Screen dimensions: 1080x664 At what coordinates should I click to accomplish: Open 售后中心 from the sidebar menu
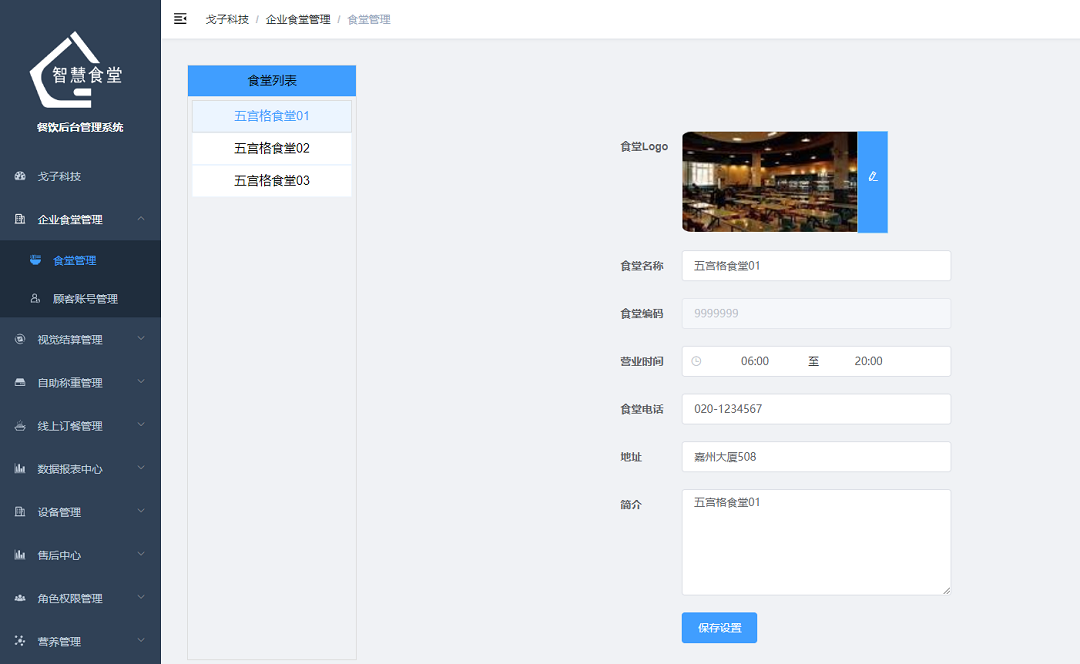pos(80,555)
